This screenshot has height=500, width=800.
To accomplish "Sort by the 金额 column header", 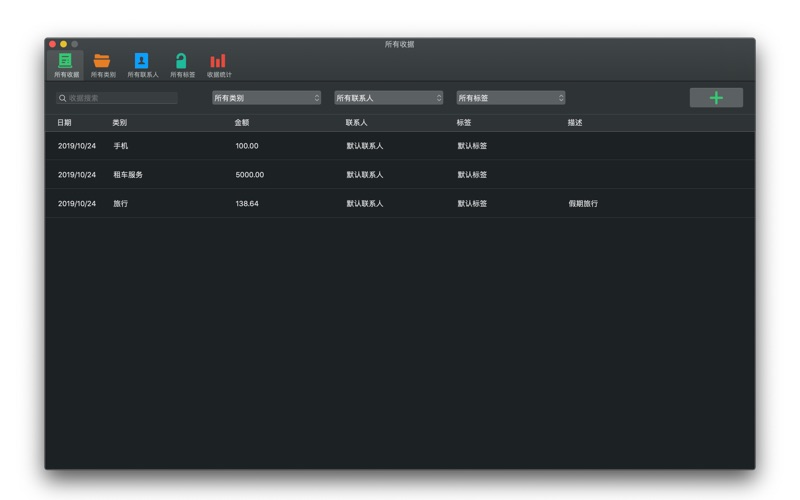I will coord(242,123).
